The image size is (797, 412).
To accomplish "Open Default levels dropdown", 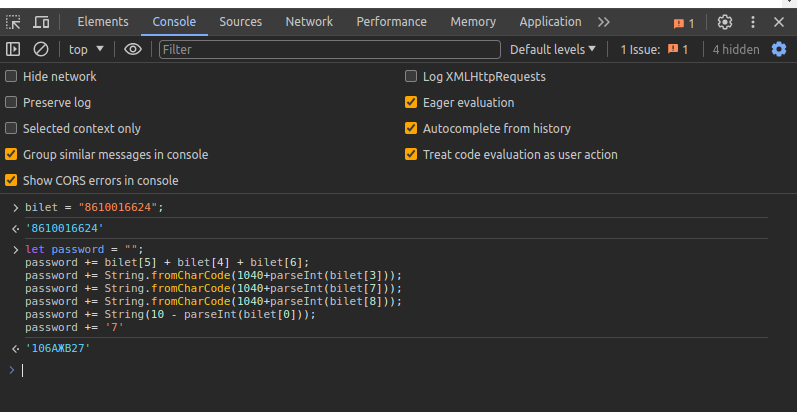I will pos(553,49).
